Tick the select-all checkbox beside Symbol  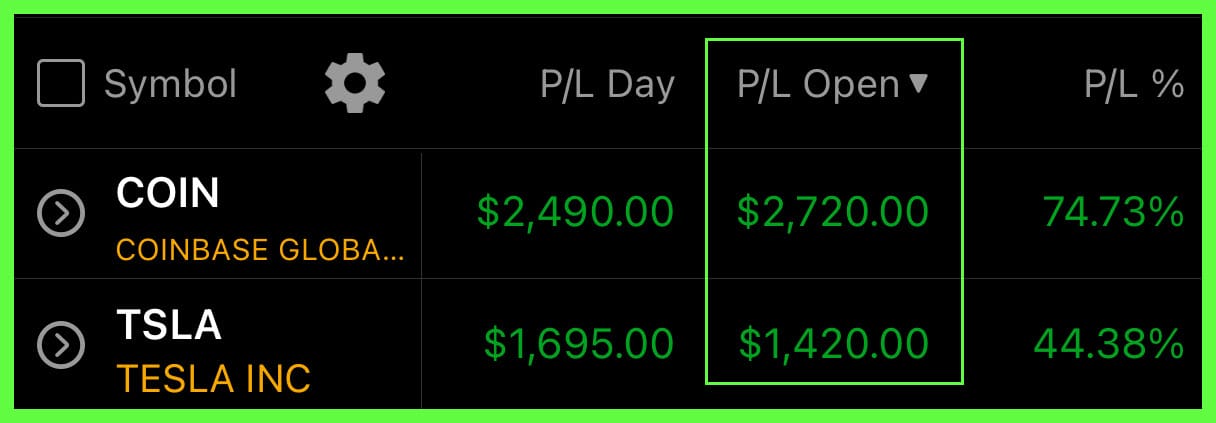click(60, 83)
